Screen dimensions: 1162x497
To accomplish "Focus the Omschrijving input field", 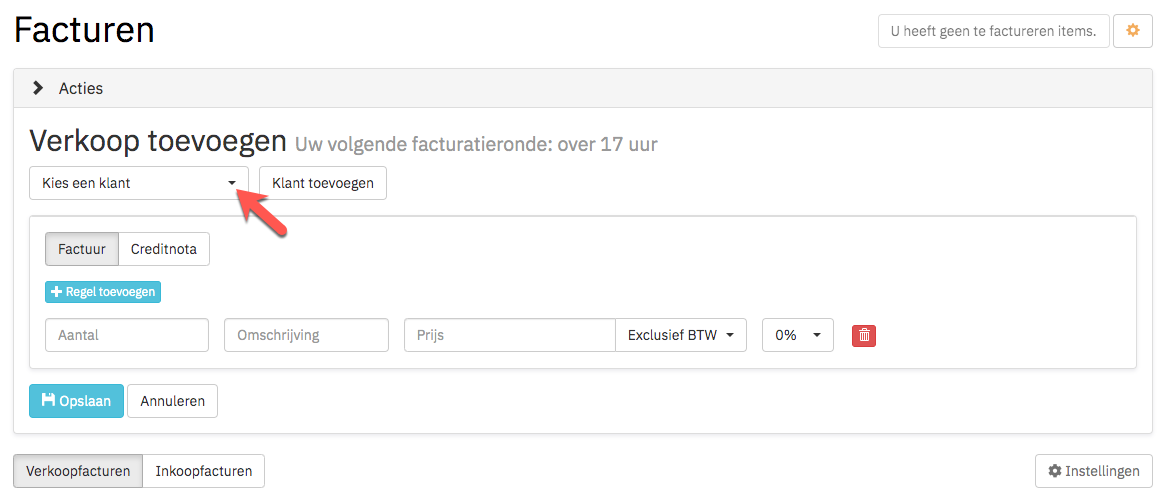I will click(x=306, y=335).
